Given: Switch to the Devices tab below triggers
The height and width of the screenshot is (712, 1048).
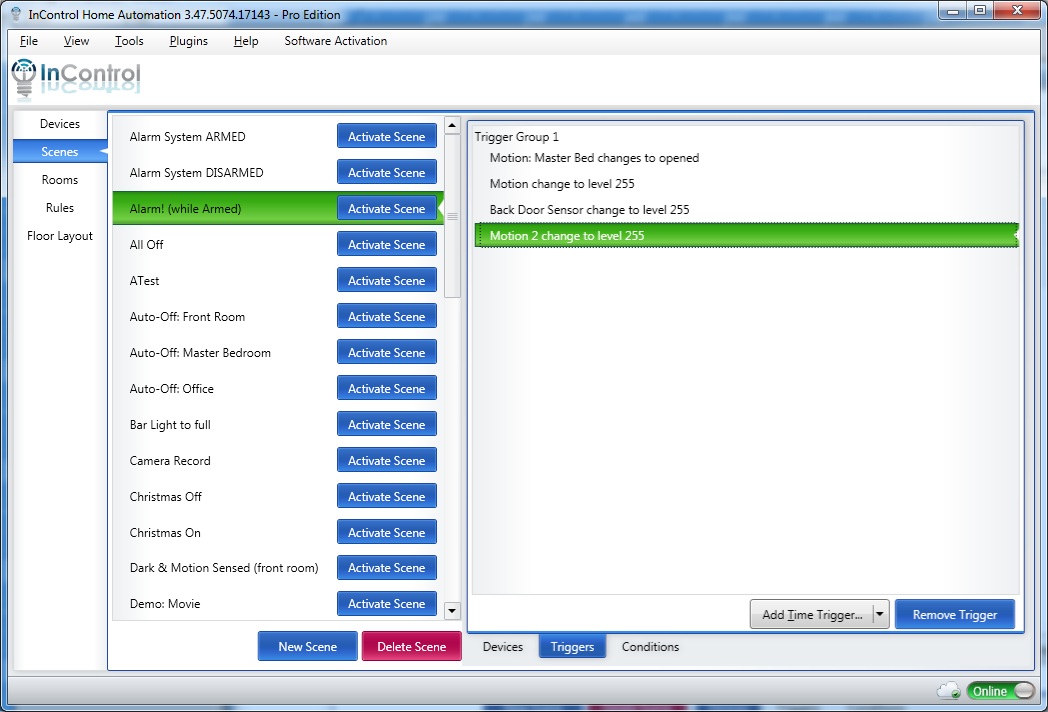Looking at the screenshot, I should [502, 647].
